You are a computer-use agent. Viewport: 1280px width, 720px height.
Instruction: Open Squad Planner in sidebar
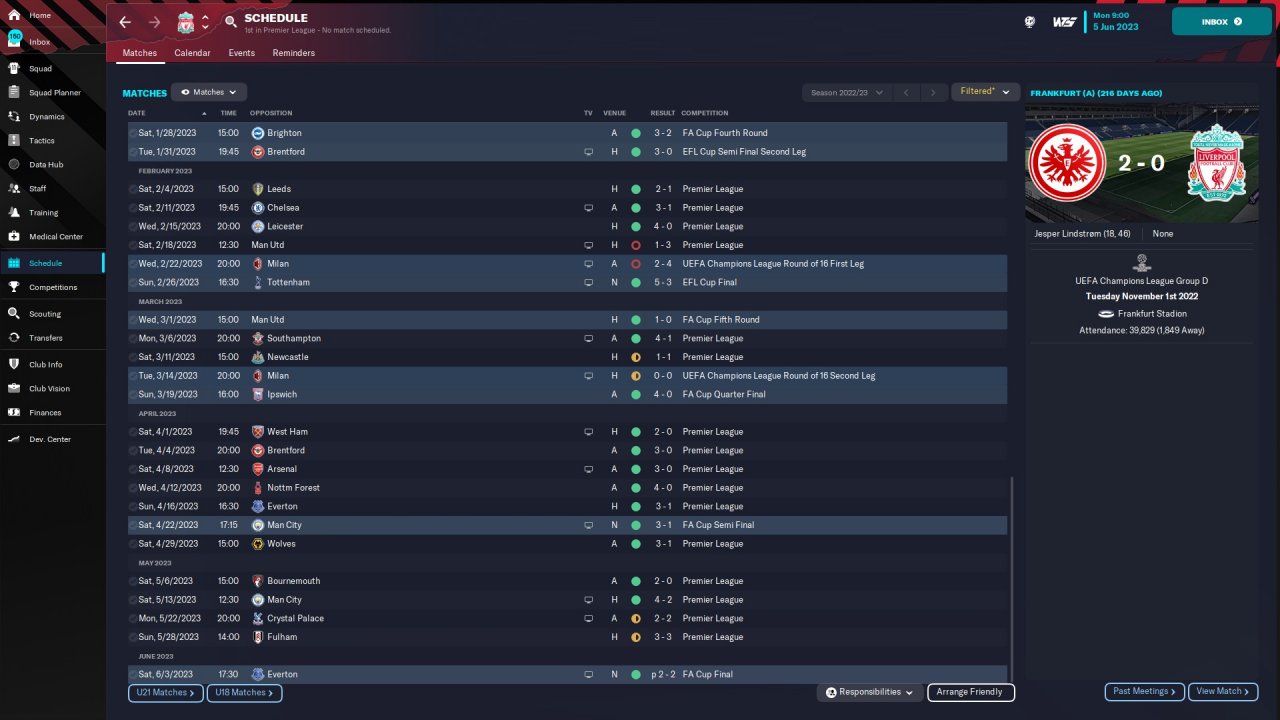pyautogui.click(x=53, y=93)
